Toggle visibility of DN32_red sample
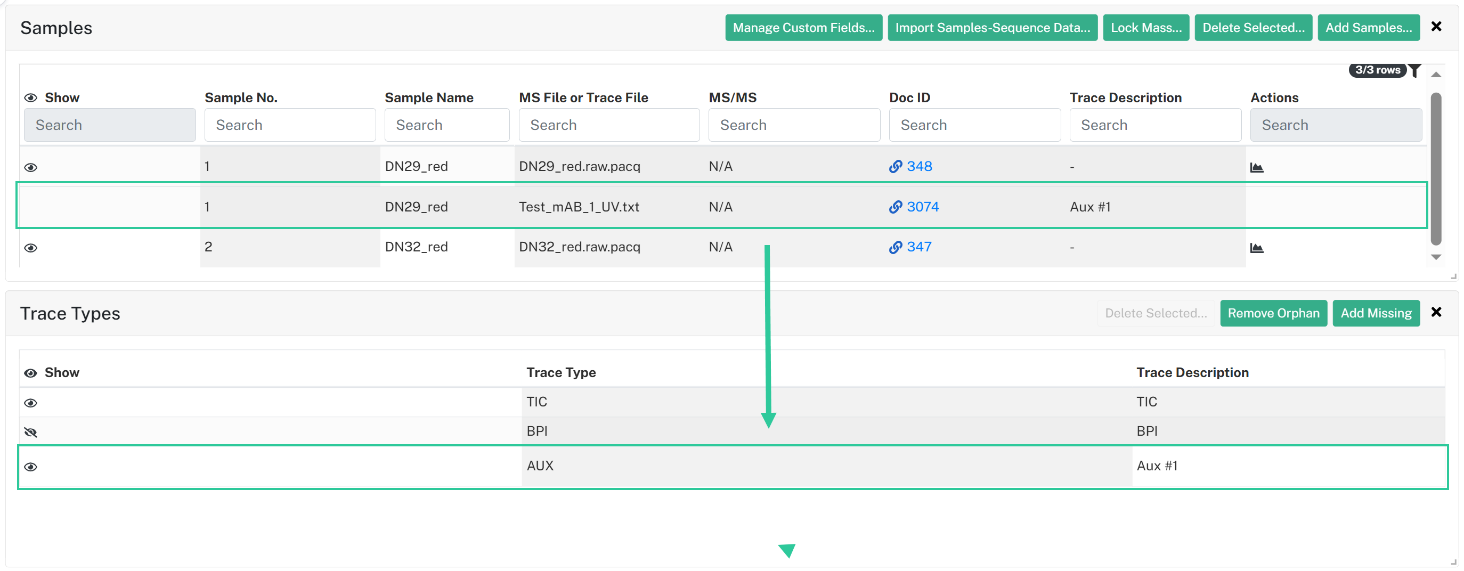 point(31,247)
